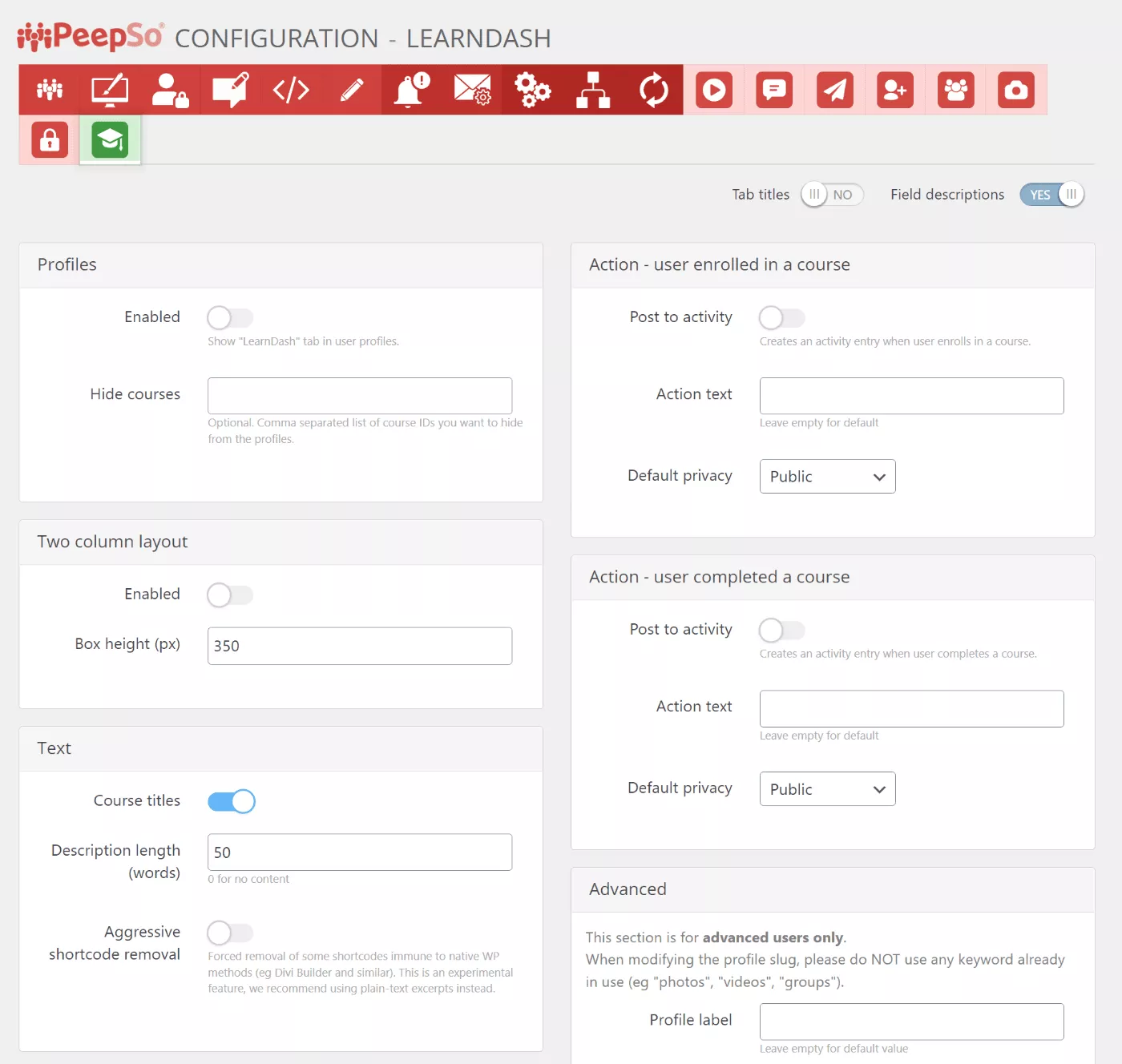Image resolution: width=1122 pixels, height=1064 pixels.
Task: Click the '0 for no content' hint
Action: coord(248,879)
